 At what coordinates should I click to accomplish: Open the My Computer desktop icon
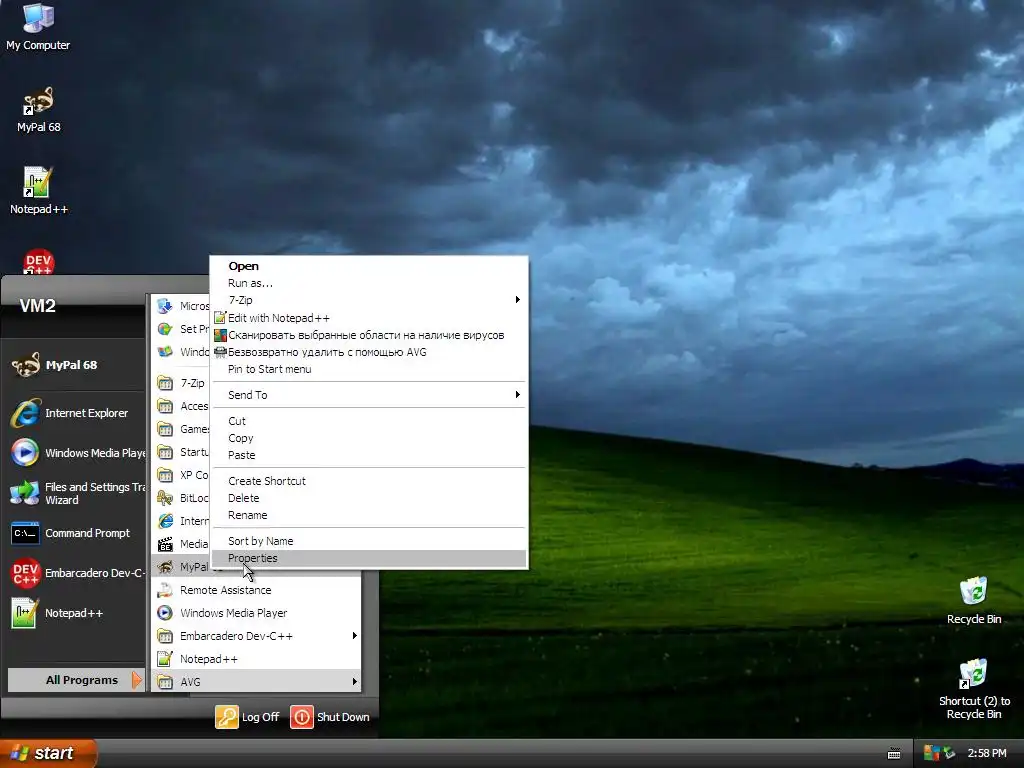(38, 27)
